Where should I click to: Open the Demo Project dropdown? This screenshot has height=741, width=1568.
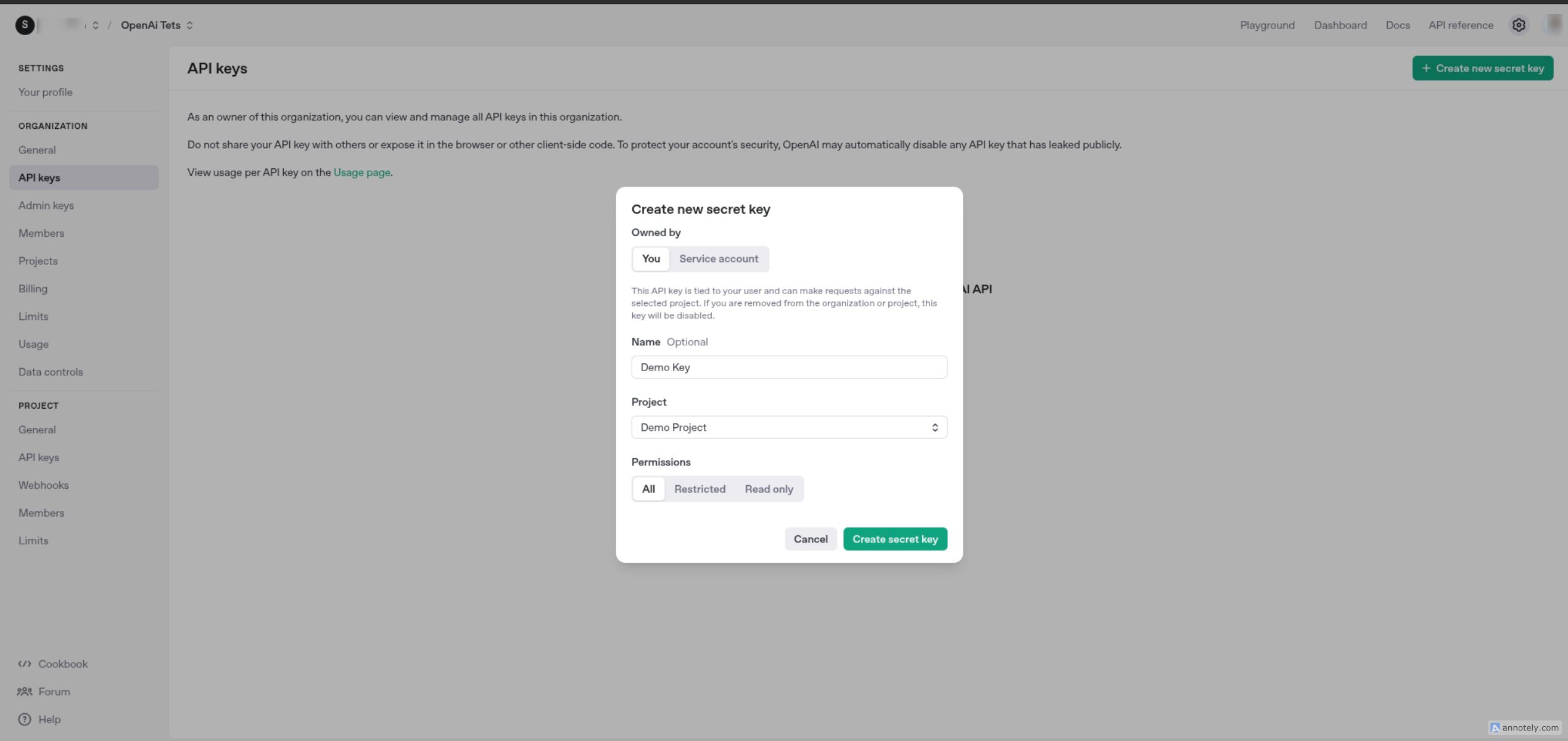[x=788, y=427]
